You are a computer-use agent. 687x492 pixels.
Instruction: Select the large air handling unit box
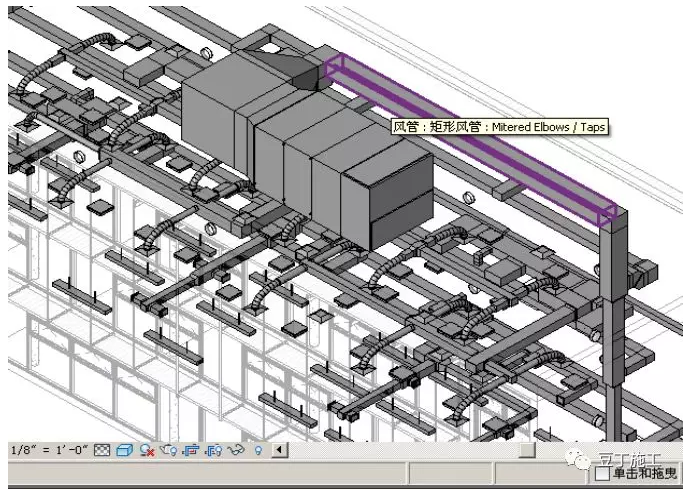point(307,149)
